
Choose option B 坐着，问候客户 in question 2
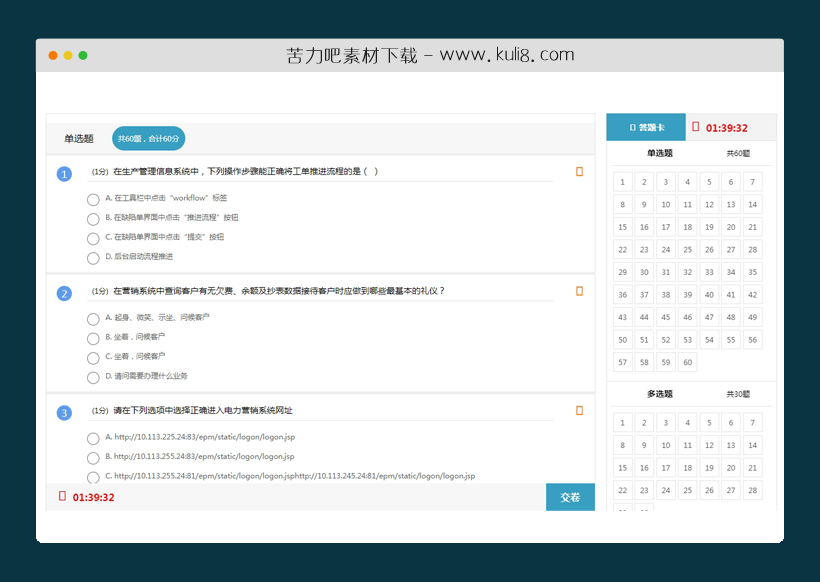click(93, 338)
